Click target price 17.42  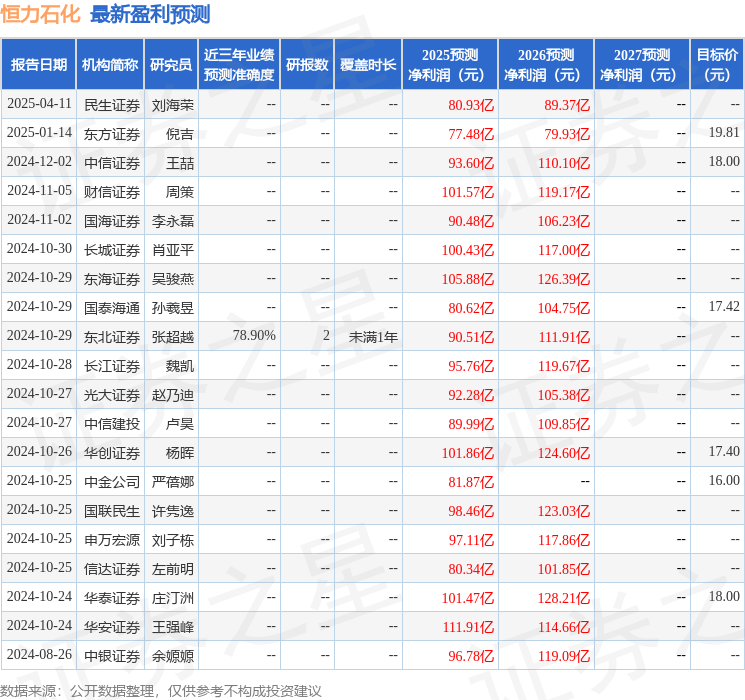724,307
